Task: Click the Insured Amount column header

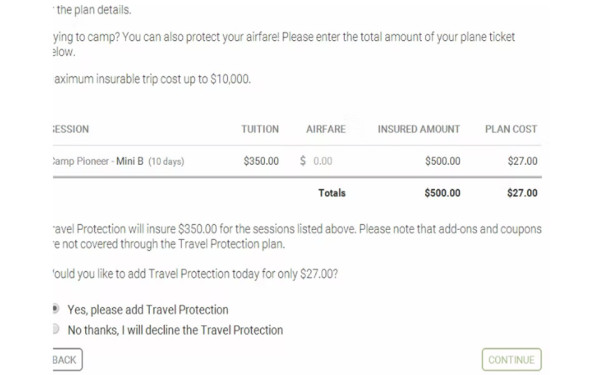Action: (419, 129)
